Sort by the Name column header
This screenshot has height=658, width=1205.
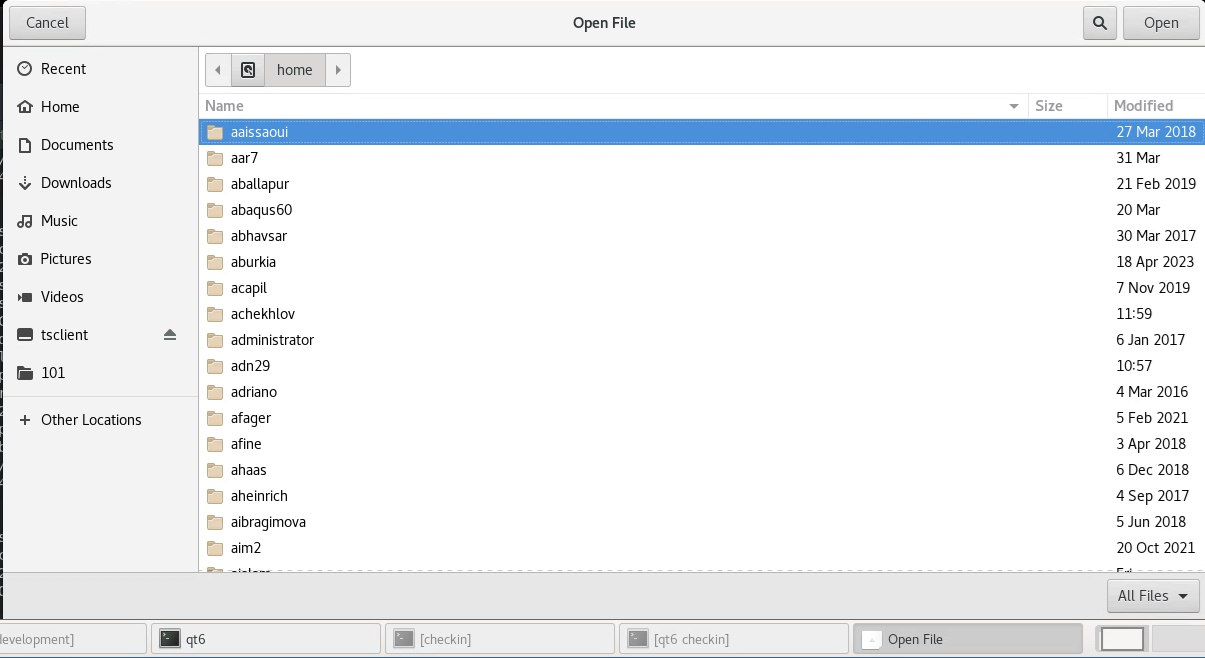(x=614, y=105)
